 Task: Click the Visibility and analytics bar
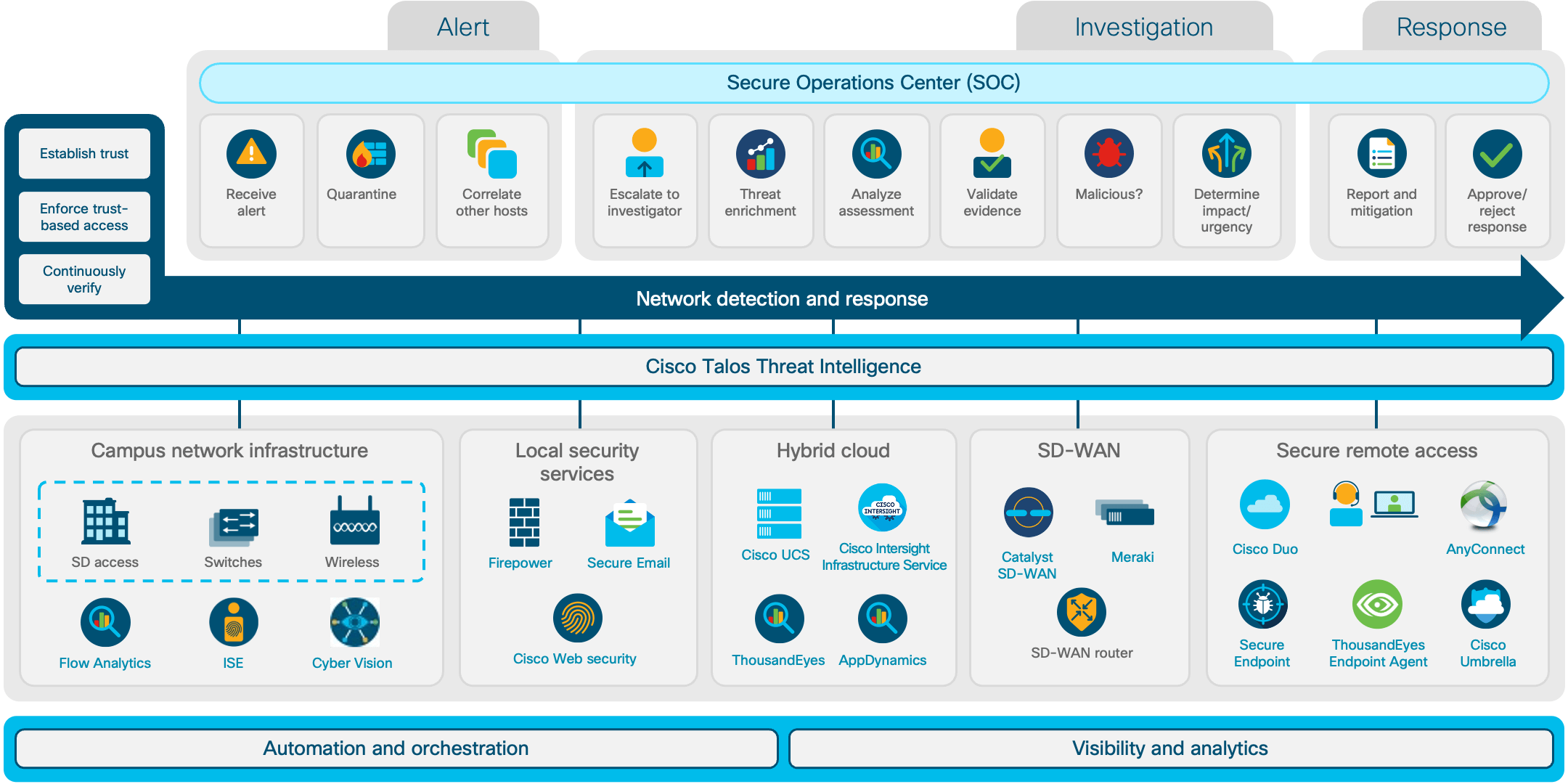point(1170,748)
